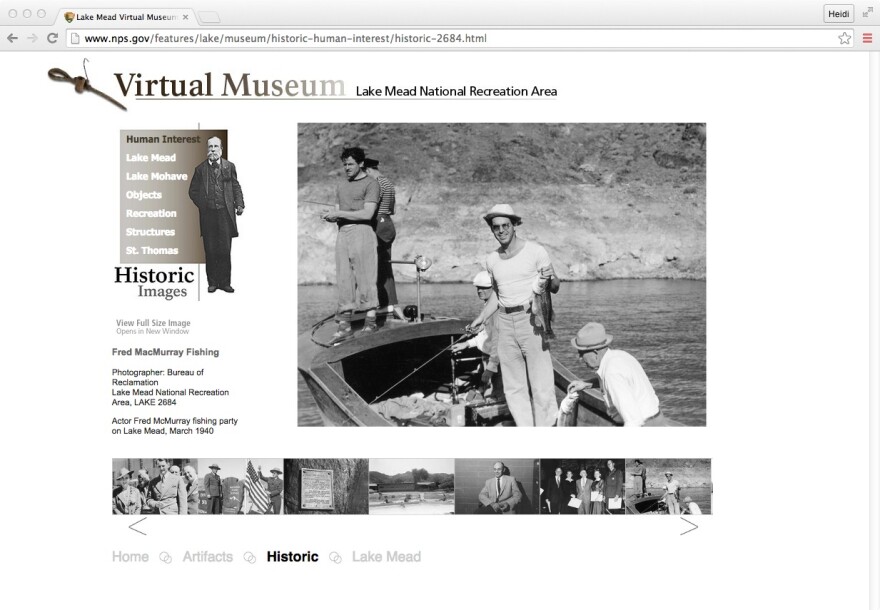Click the browser forward navigation arrow
Screen dimensions: 880x610
(x=31, y=38)
